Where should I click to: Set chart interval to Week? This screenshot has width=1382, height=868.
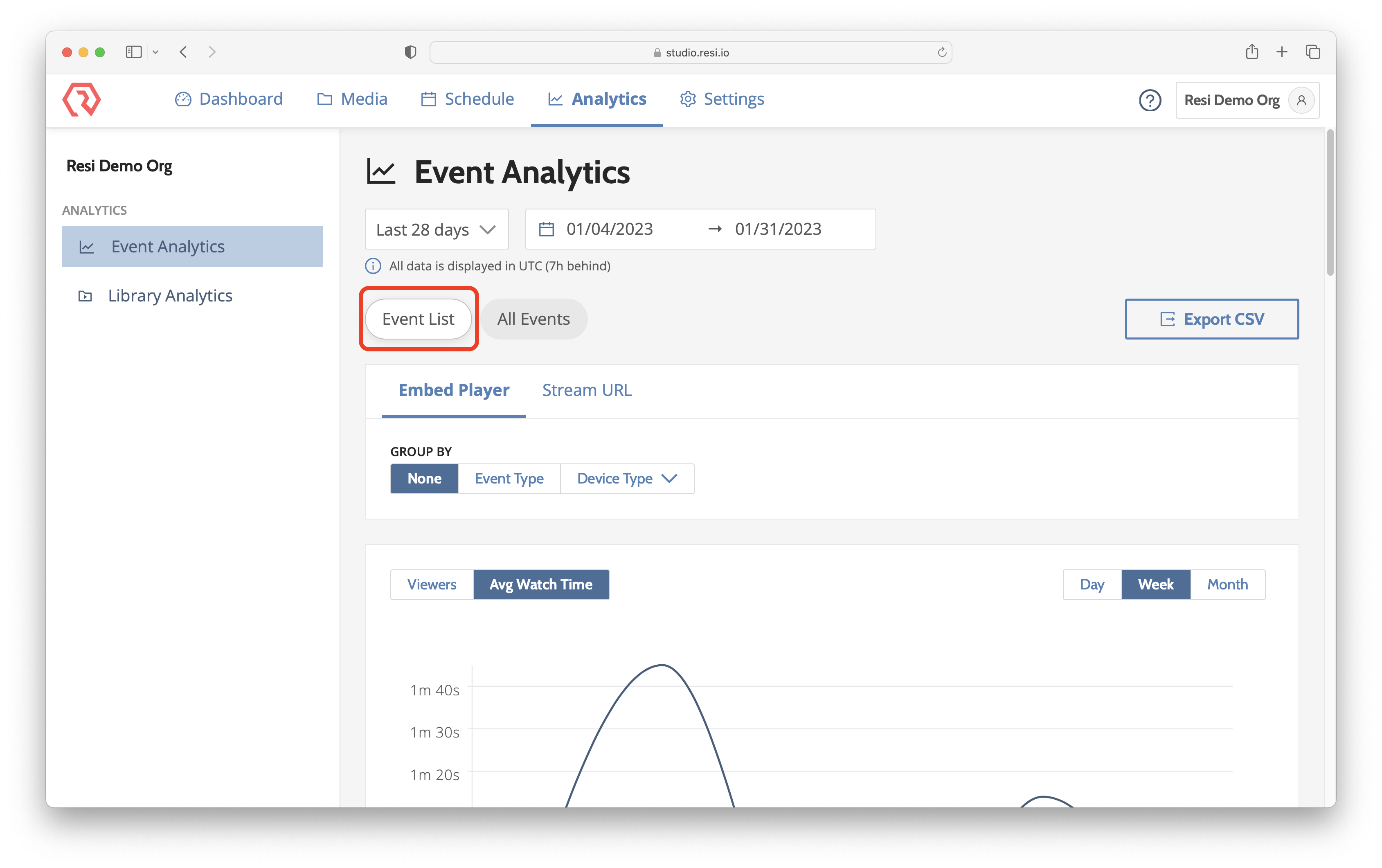(1156, 585)
